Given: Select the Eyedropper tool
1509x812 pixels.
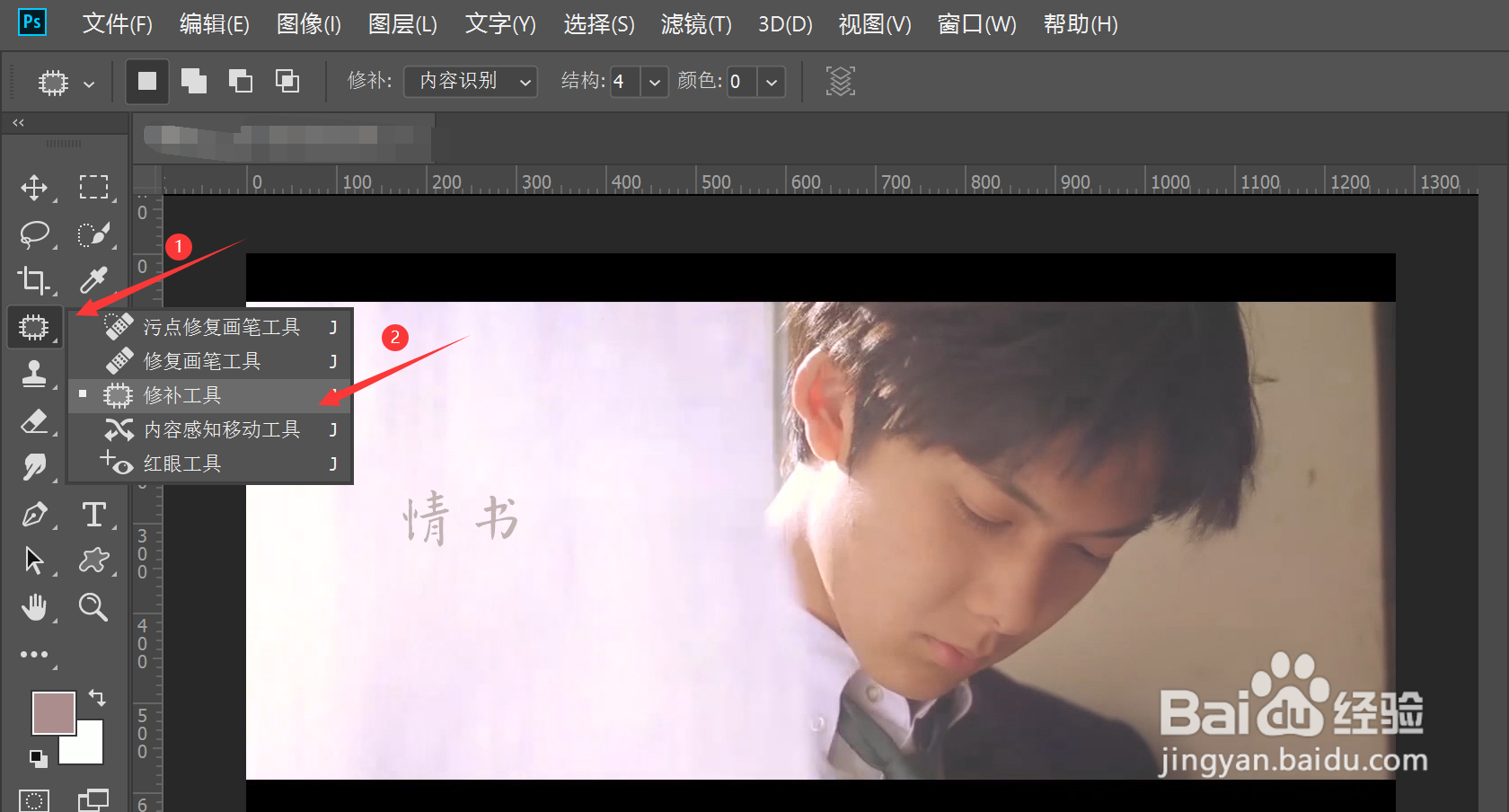Looking at the screenshot, I should 93,281.
